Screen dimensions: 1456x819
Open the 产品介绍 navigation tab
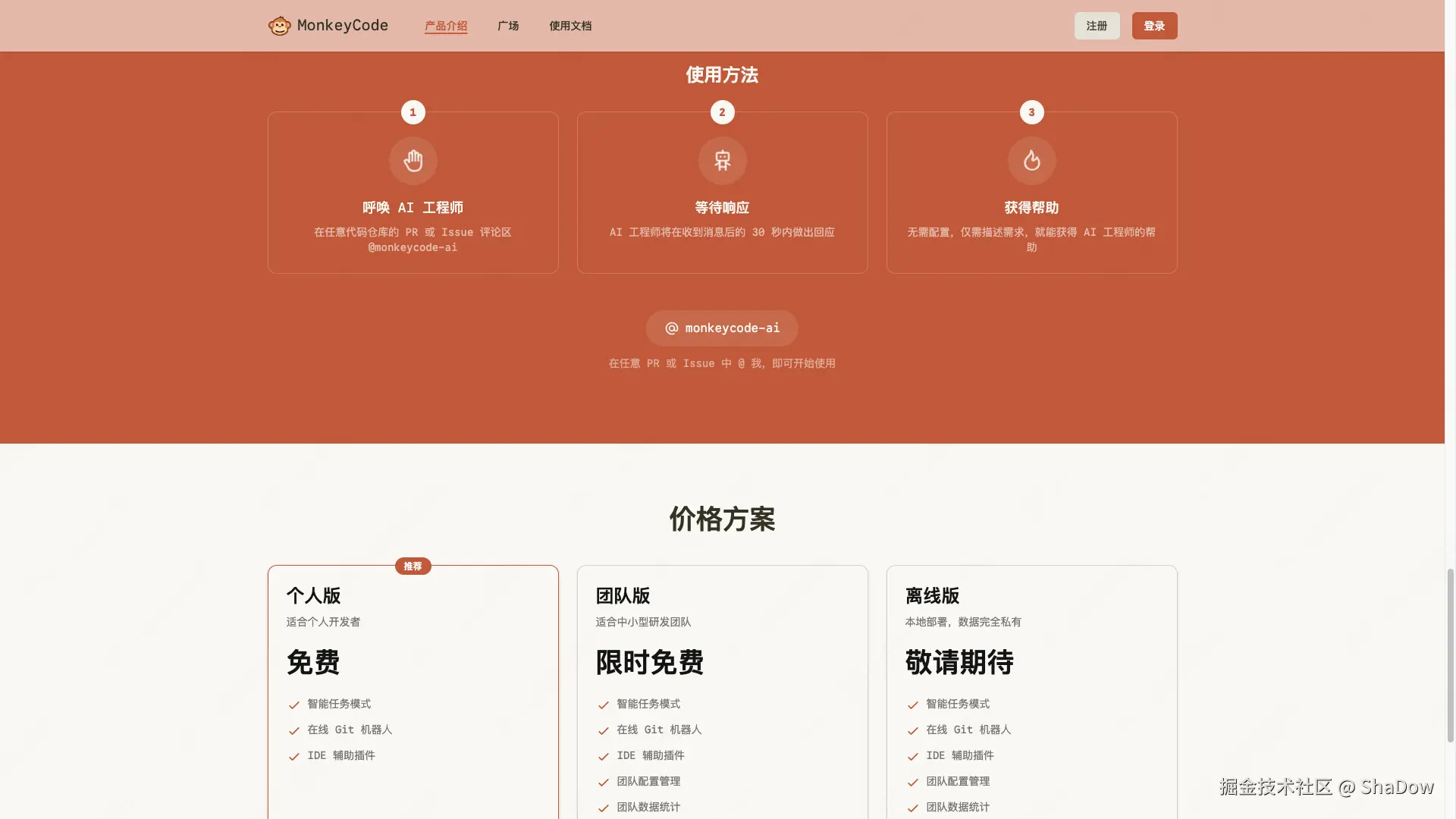pyautogui.click(x=446, y=26)
